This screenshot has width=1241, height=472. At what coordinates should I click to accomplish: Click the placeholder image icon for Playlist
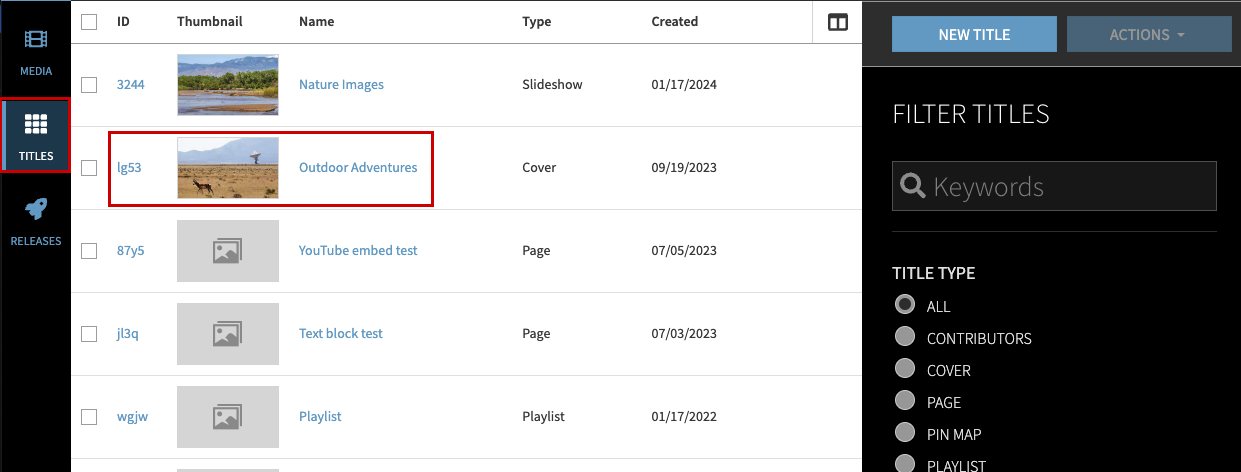pos(227,416)
